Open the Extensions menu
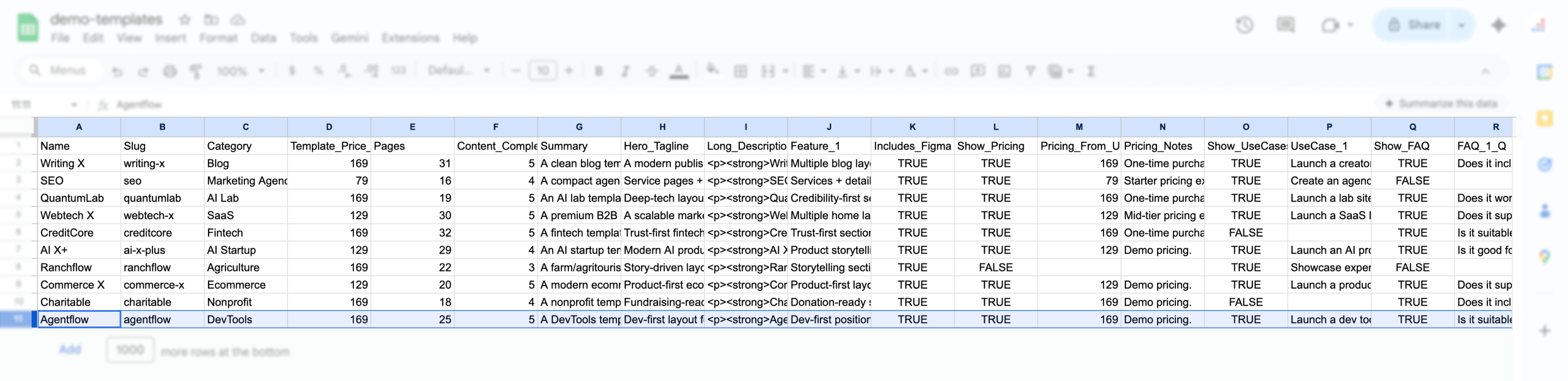 [x=411, y=38]
